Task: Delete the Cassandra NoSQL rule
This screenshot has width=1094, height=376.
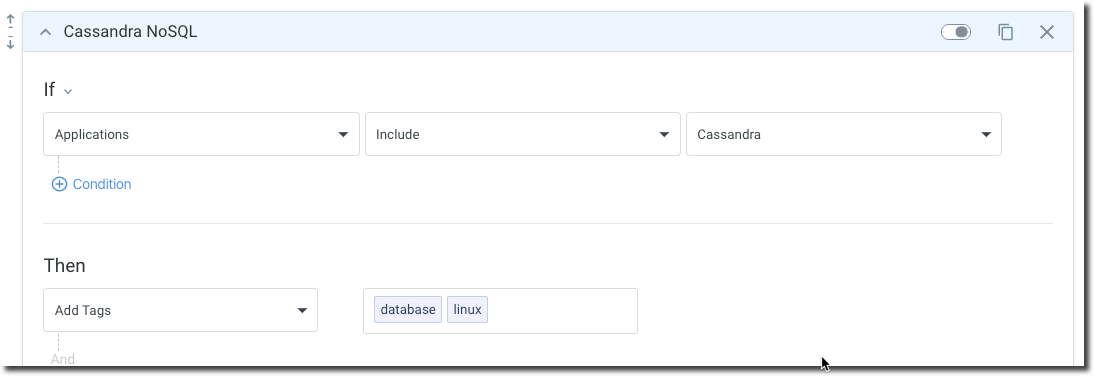Action: pyautogui.click(x=1047, y=32)
